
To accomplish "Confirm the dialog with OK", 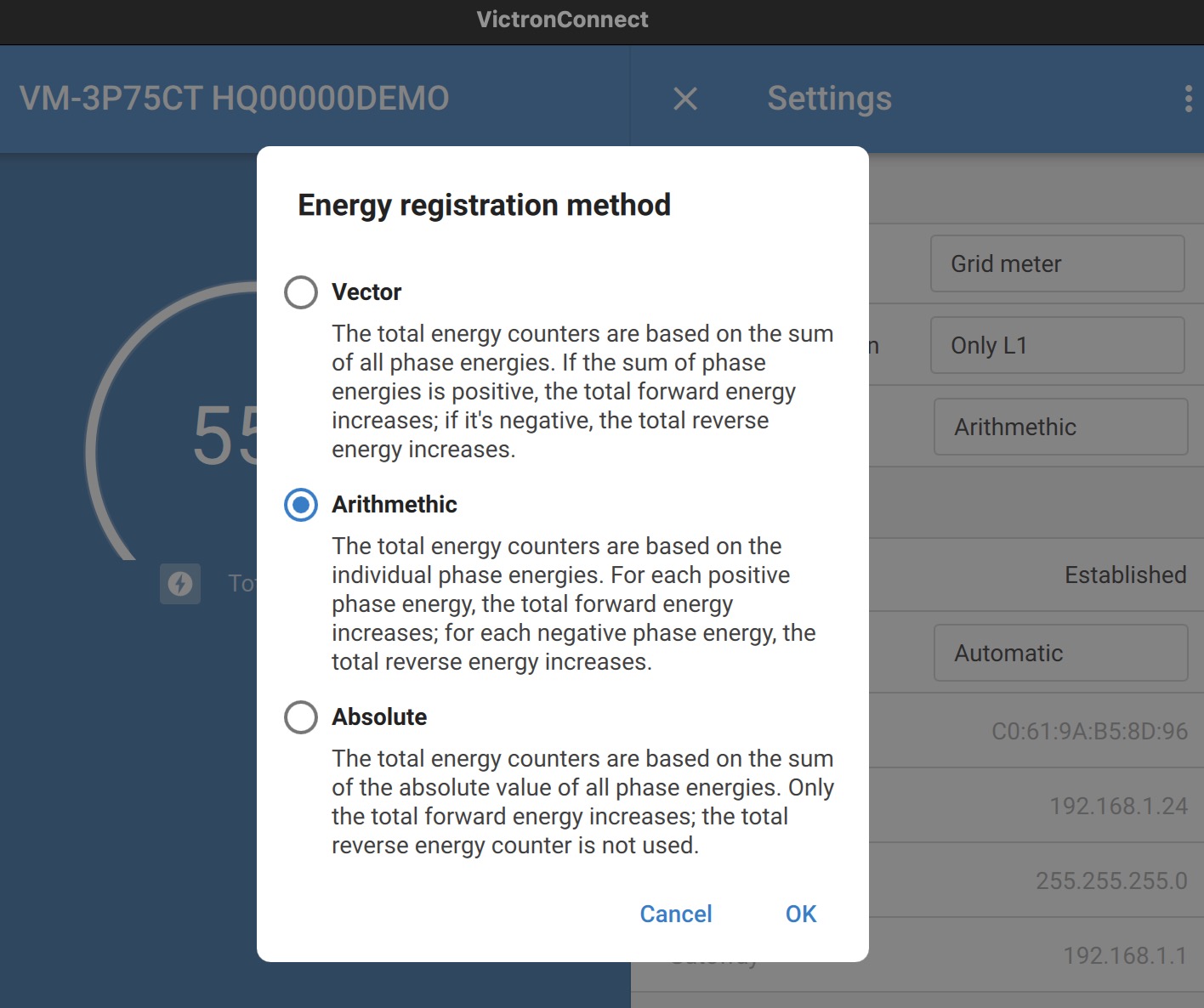I will [800, 914].
